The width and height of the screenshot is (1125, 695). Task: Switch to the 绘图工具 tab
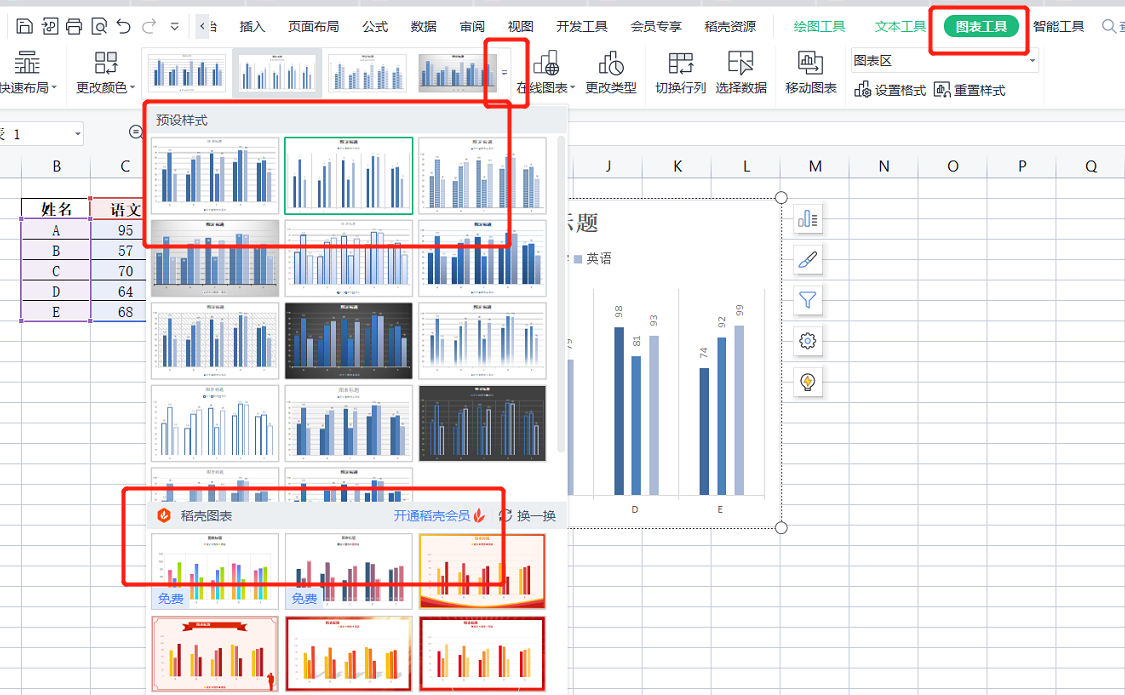pos(819,27)
